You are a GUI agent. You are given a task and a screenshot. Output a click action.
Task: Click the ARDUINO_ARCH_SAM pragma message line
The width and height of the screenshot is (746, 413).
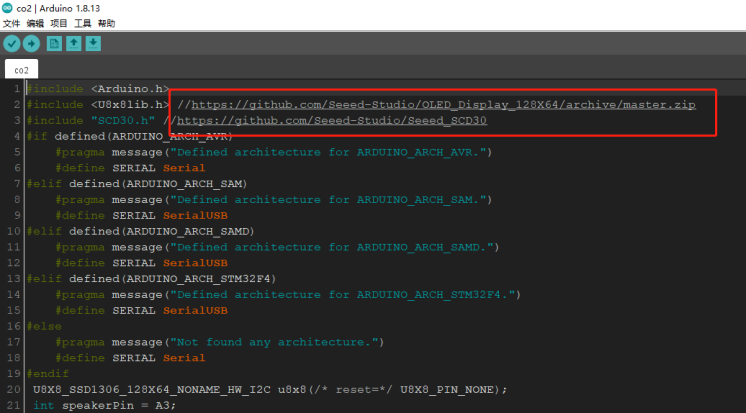[x=274, y=200]
